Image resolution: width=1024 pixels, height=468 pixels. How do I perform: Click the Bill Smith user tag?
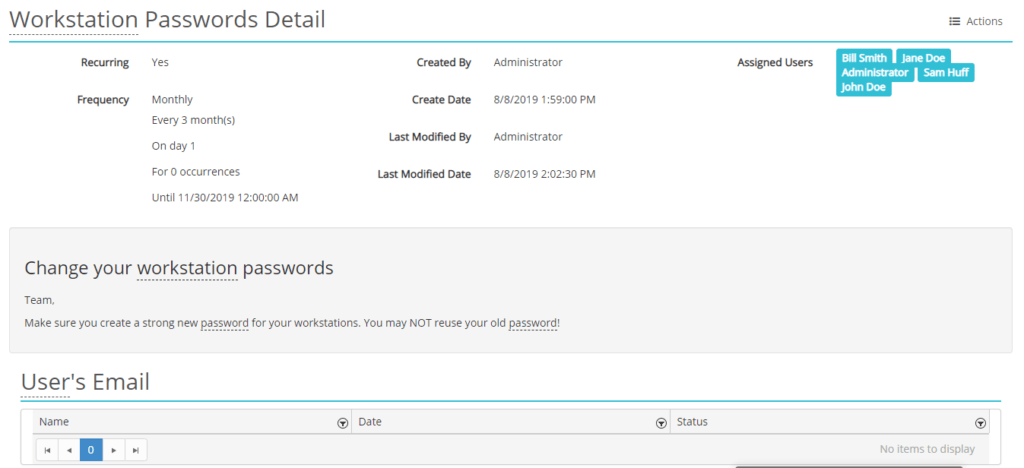864,58
